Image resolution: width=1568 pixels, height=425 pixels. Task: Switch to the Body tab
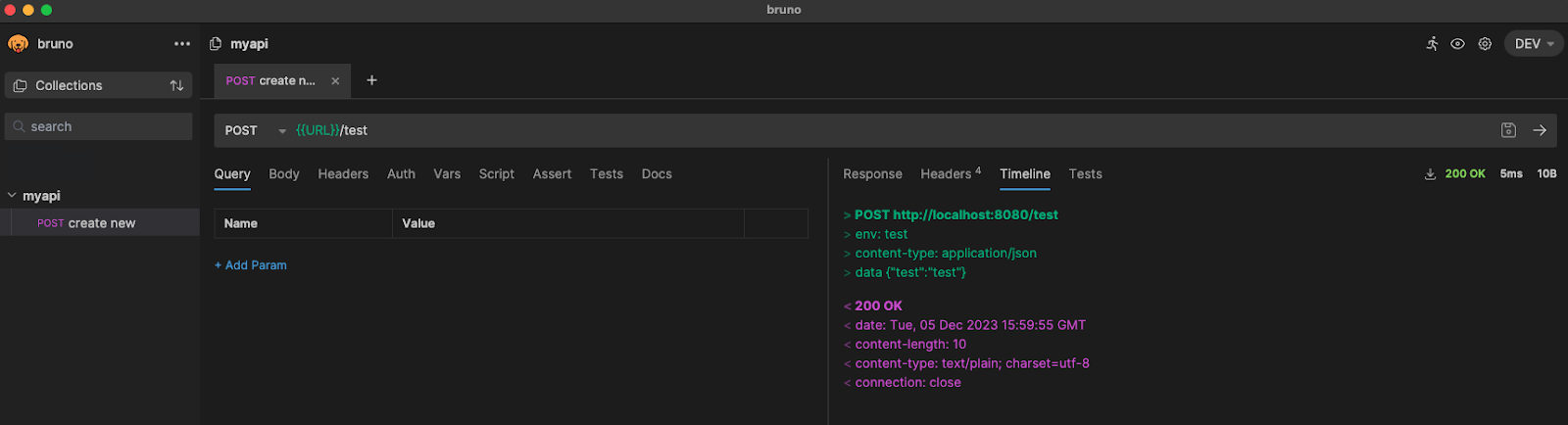pyautogui.click(x=284, y=174)
